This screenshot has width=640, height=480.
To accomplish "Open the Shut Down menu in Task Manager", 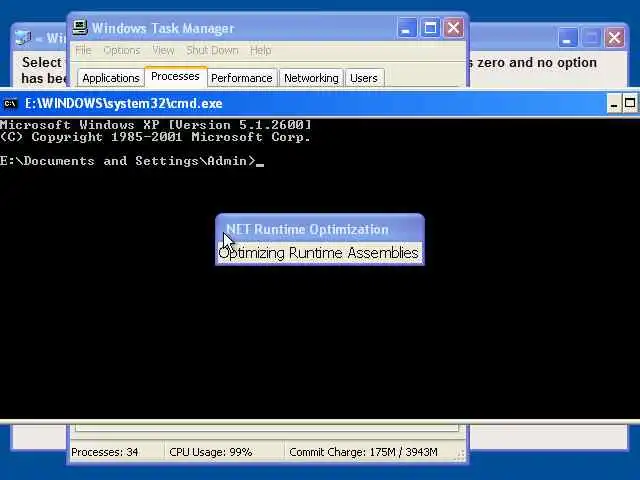I will (x=212, y=50).
